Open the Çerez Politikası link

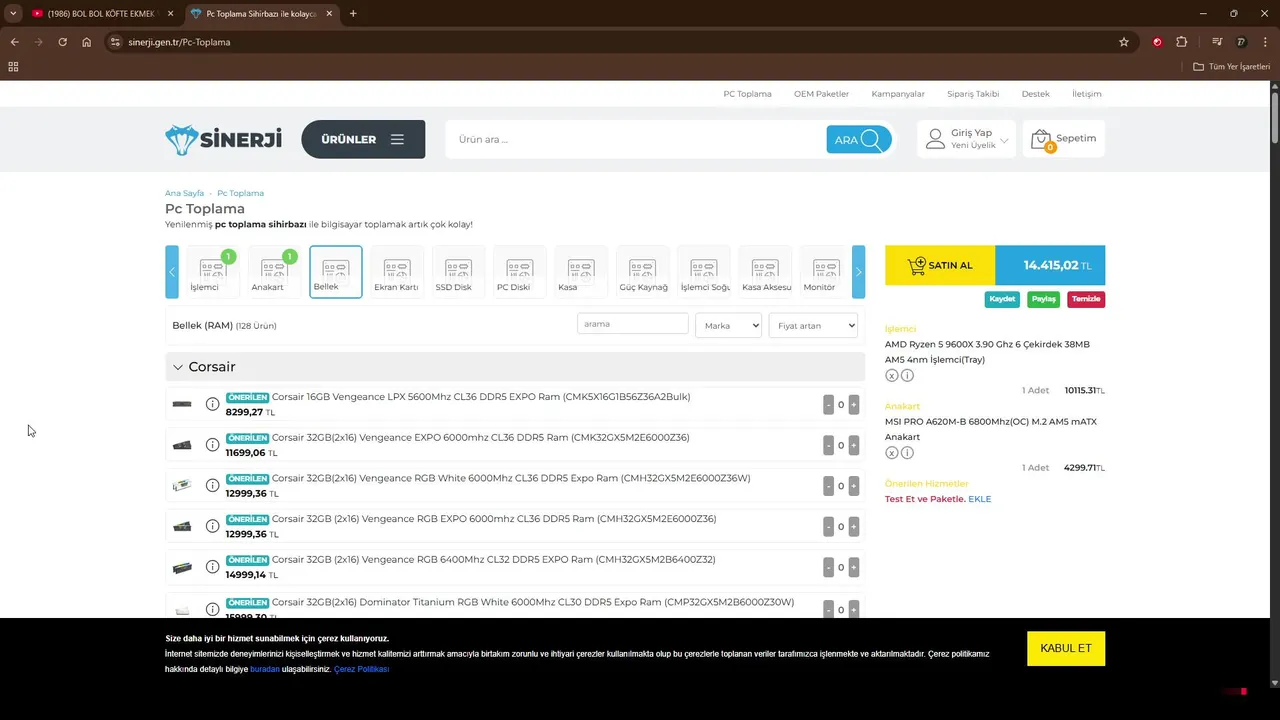[361, 669]
